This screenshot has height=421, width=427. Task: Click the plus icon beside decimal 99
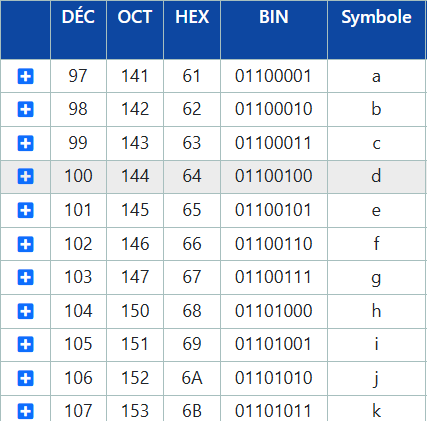[x=25, y=143]
